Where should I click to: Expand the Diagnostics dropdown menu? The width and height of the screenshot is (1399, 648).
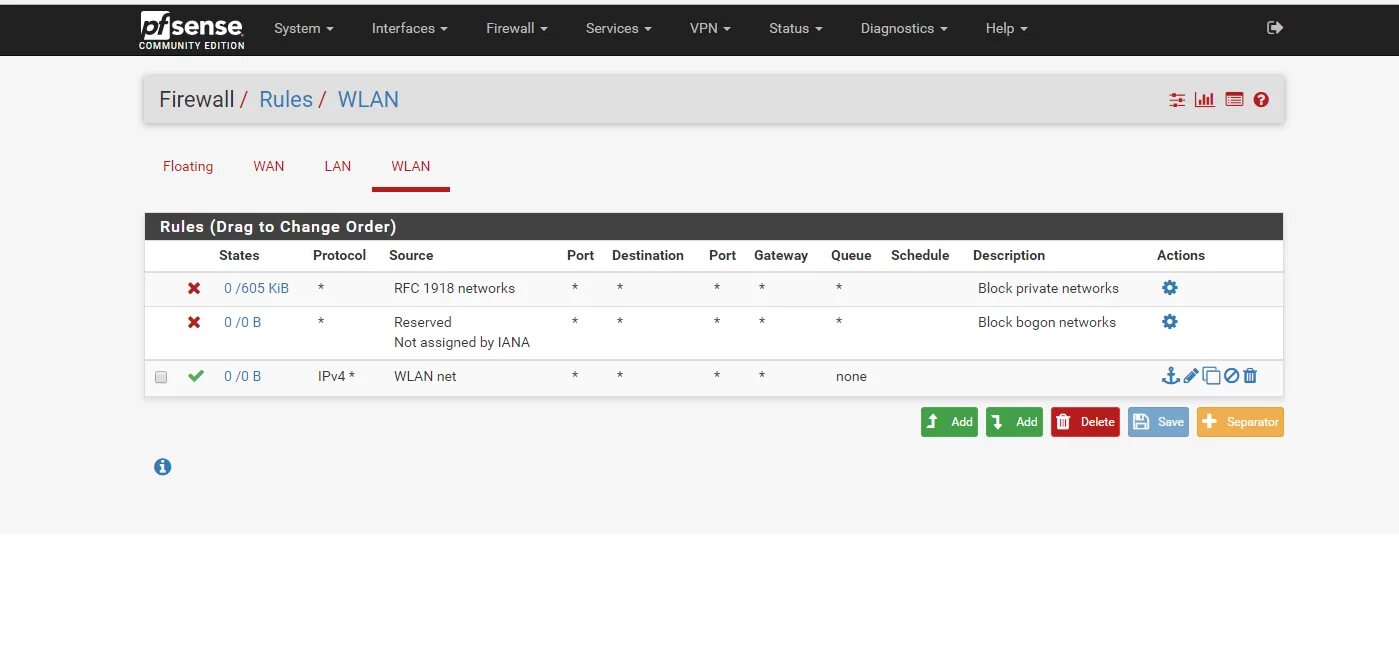coord(904,28)
